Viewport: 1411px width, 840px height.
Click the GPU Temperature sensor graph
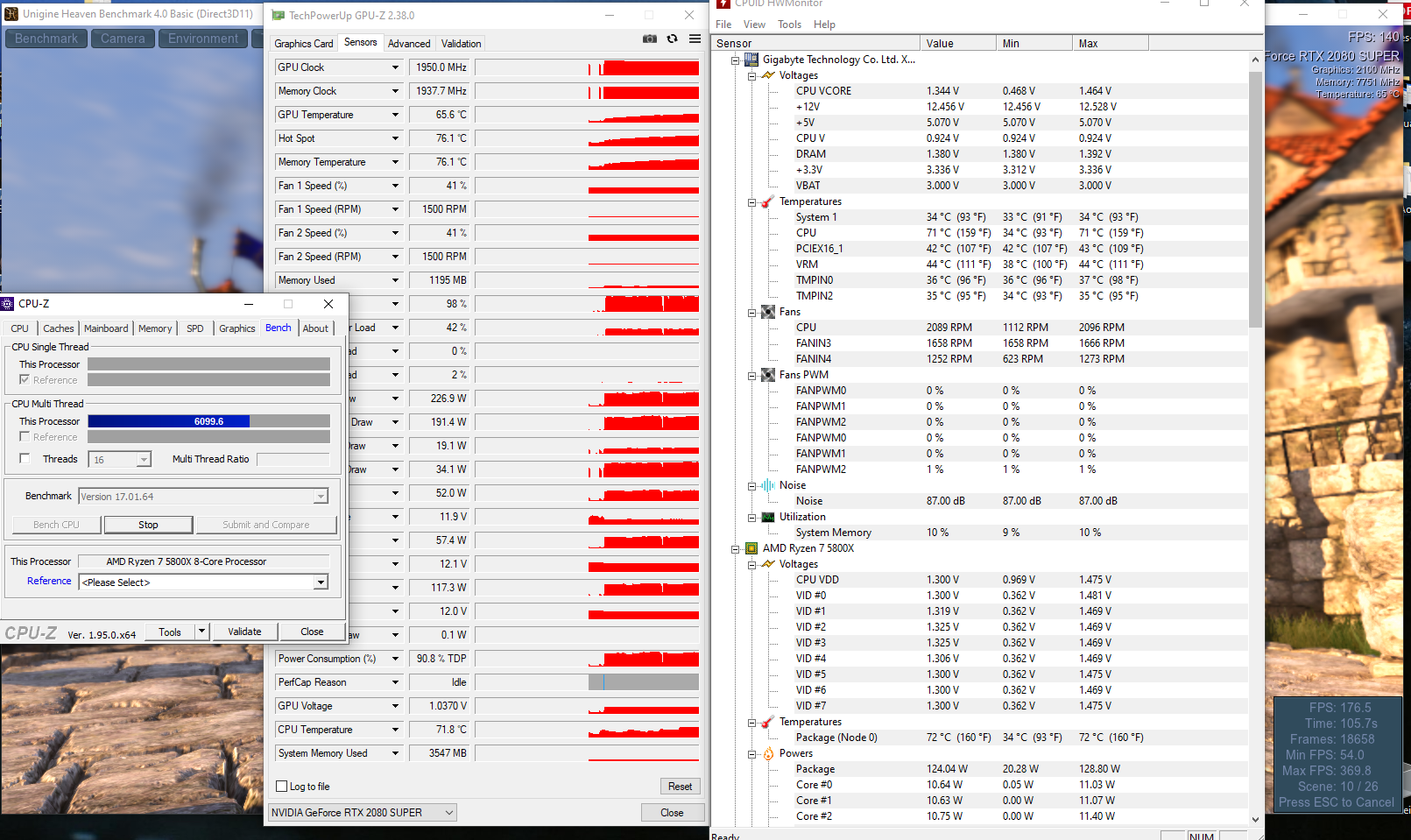pos(587,115)
